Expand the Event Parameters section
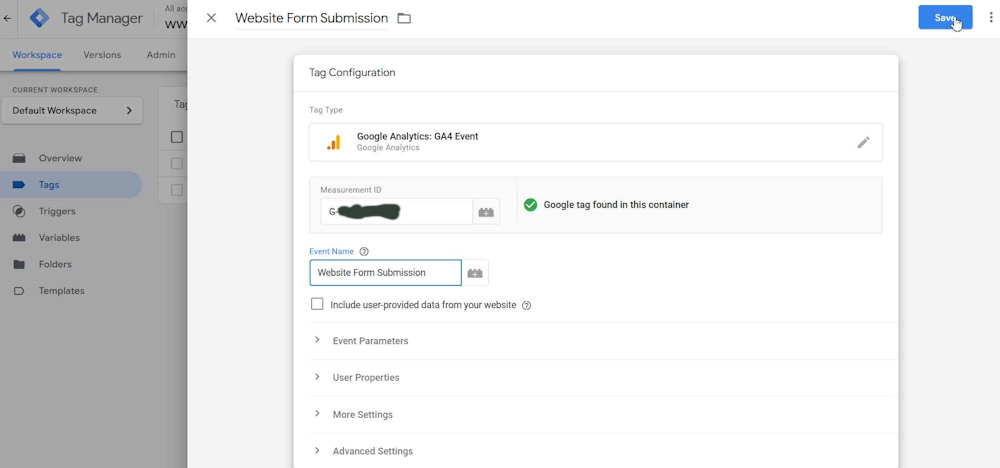 point(370,341)
